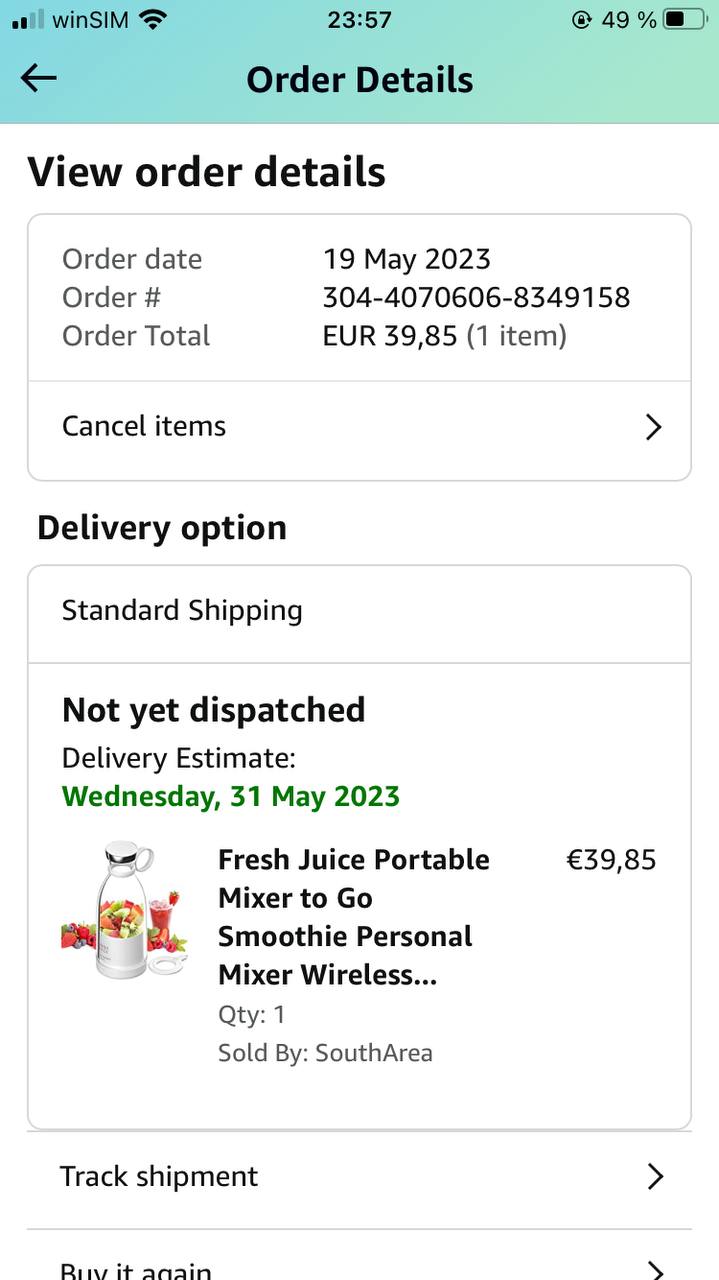Tap the cellular signal bars icon
This screenshot has height=1280, width=719.
(28, 19)
